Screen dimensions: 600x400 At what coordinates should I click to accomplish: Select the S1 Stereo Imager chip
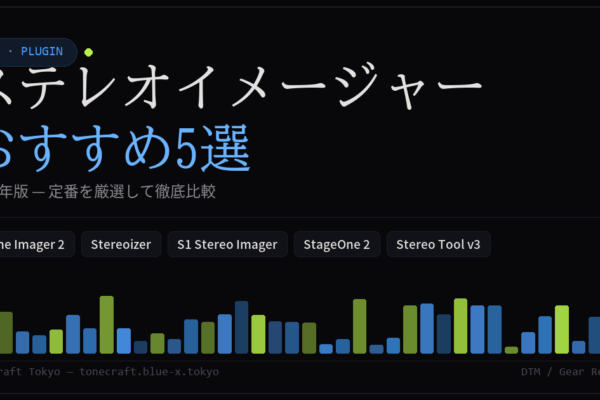point(227,244)
